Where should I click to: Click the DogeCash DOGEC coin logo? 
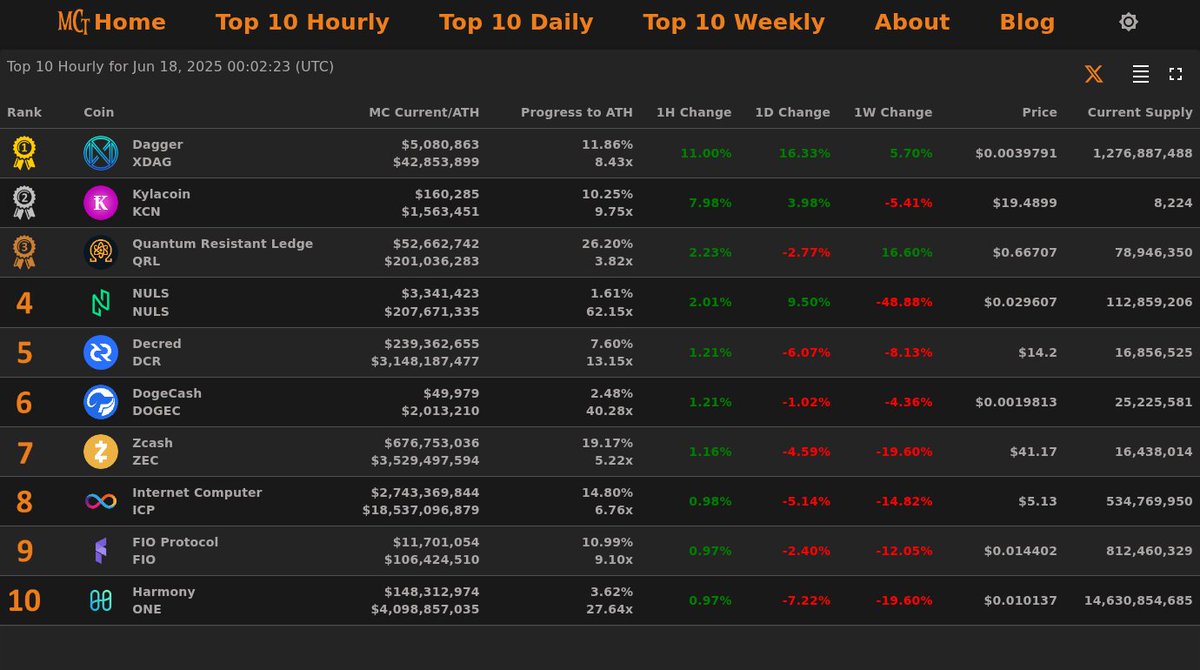pos(101,402)
